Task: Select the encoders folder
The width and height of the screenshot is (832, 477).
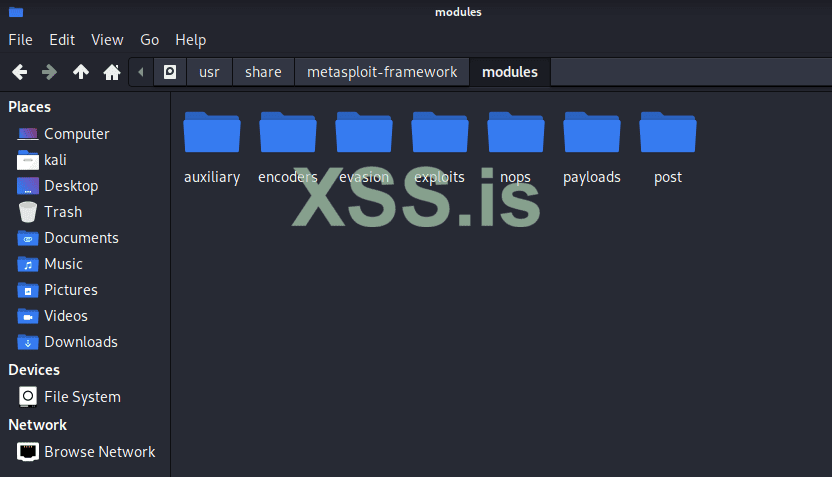Action: click(x=288, y=133)
